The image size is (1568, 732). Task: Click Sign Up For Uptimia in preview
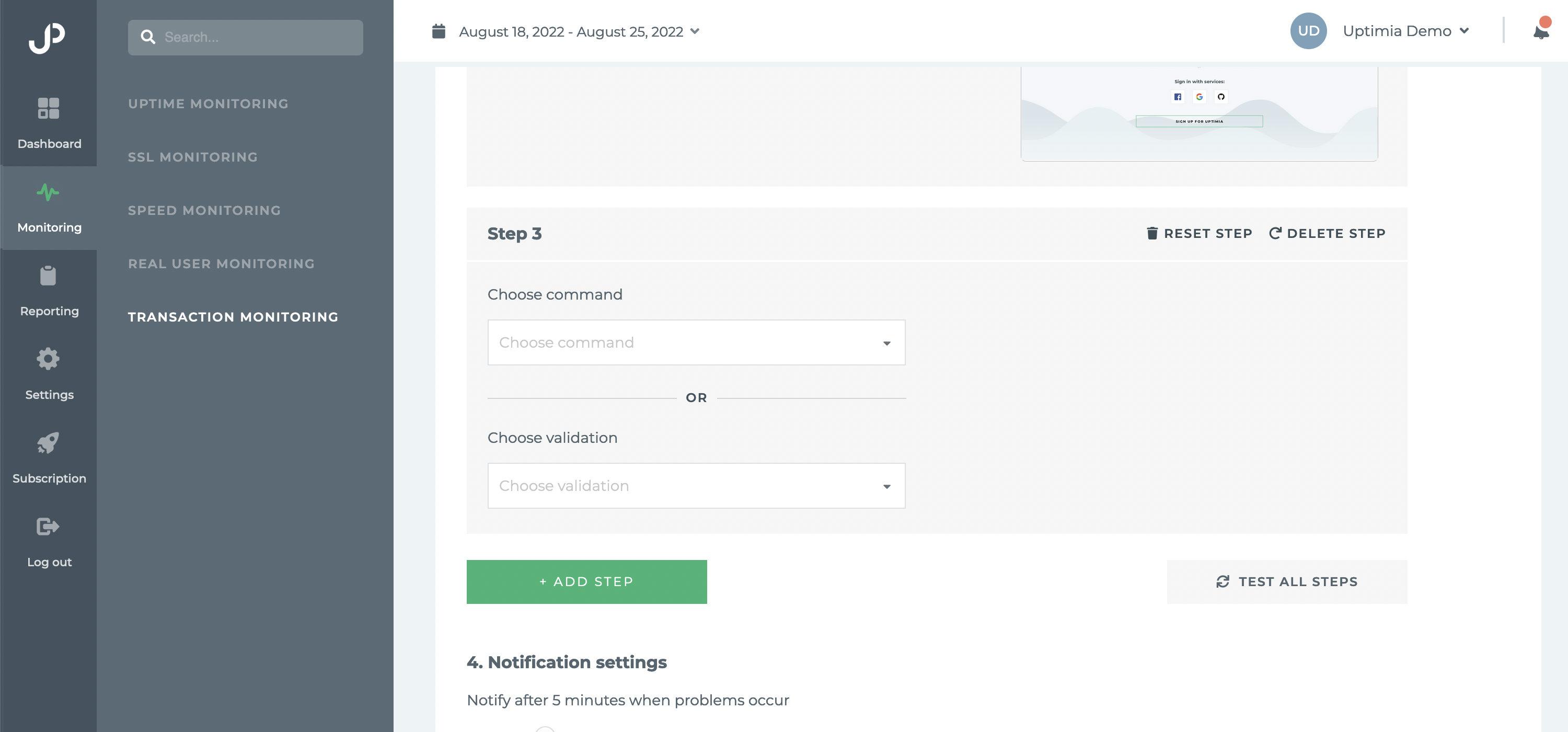(1199, 121)
